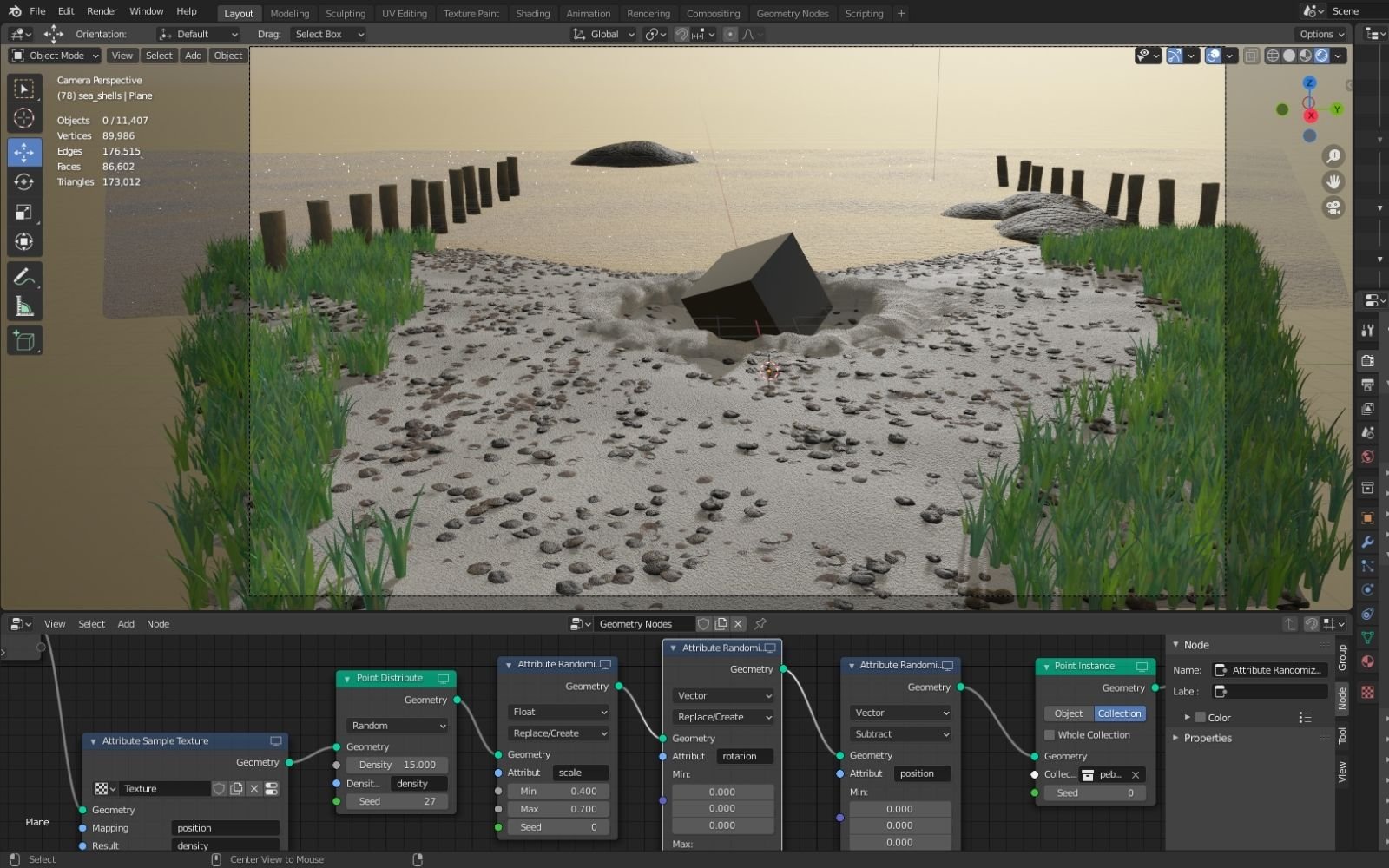
Task: Choose the Measure tool
Action: (x=24, y=305)
